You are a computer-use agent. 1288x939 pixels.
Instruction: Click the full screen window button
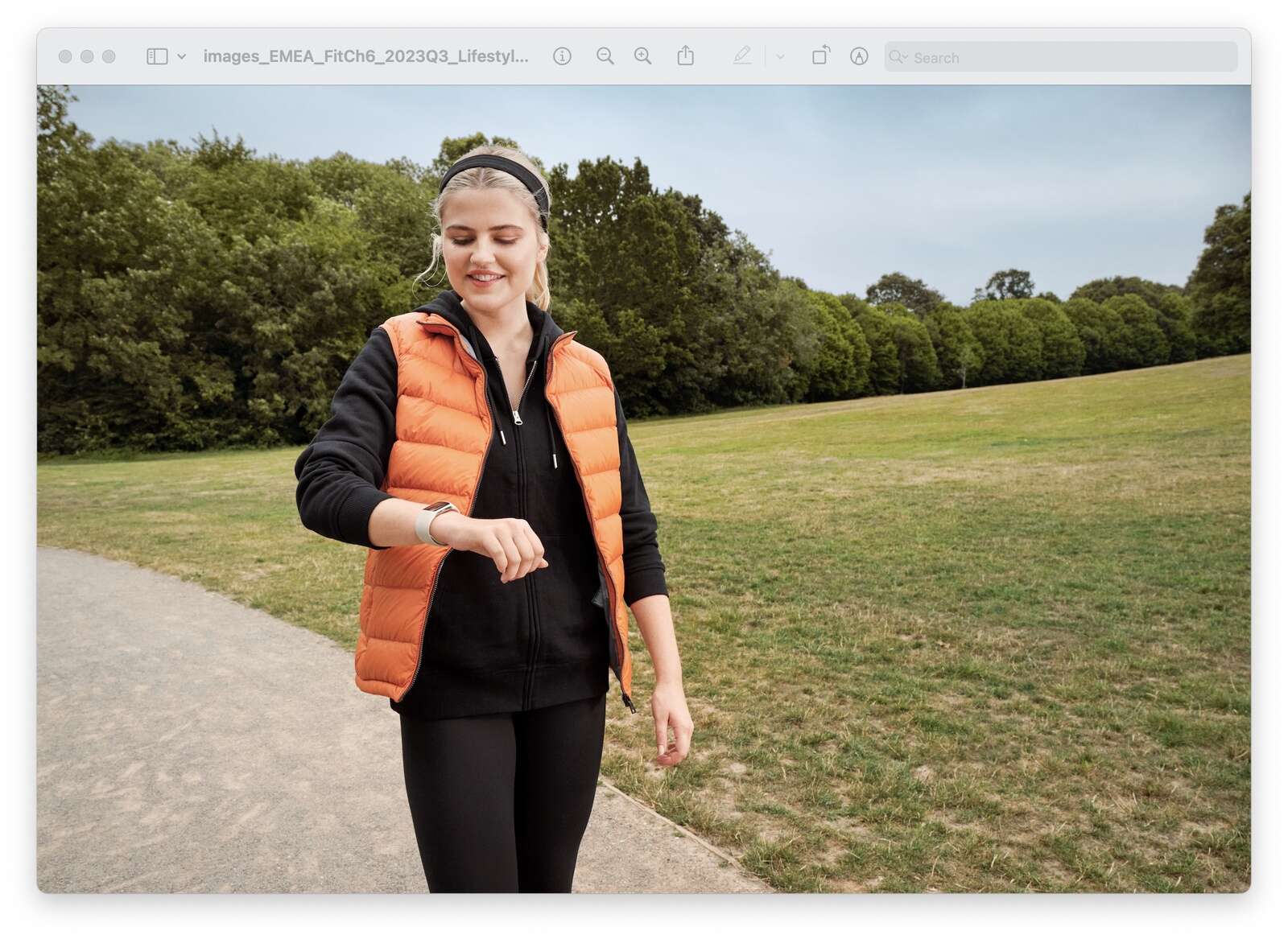pyautogui.click(x=109, y=56)
